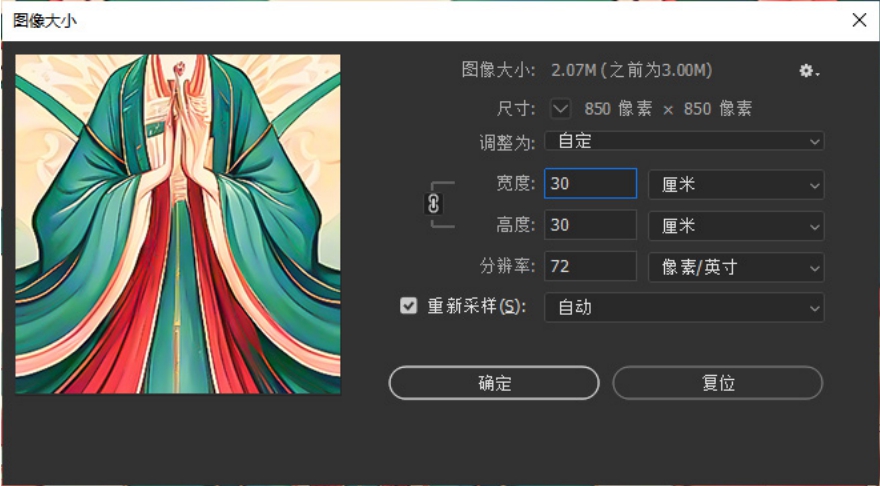Click the image preview thumbnail
The height and width of the screenshot is (486, 880).
178,224
